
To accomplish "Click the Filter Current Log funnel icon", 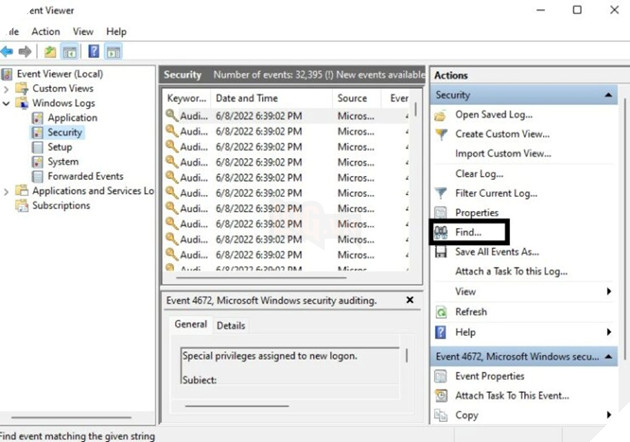I will 442,193.
